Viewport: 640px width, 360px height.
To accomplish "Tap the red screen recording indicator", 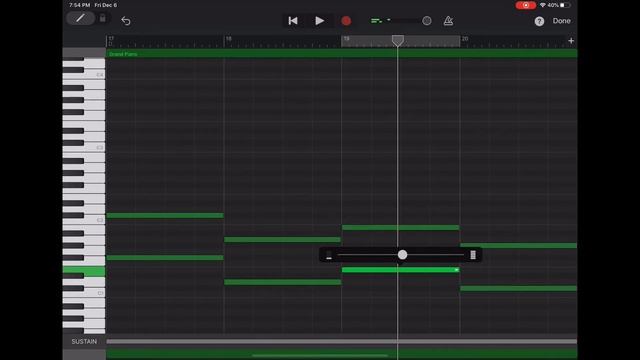I will click(x=526, y=5).
